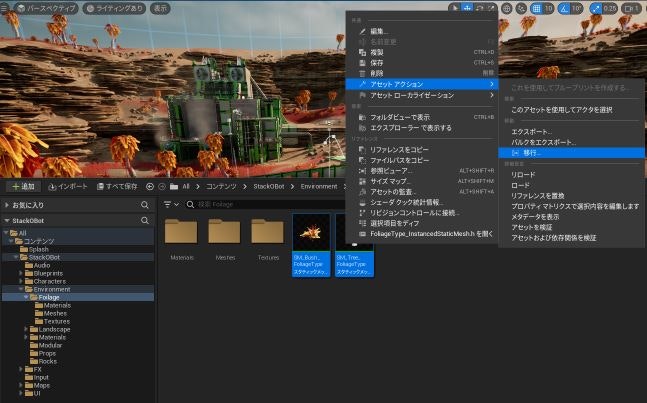Expand the Characters folder in tree
647x403 pixels.
click(21, 281)
